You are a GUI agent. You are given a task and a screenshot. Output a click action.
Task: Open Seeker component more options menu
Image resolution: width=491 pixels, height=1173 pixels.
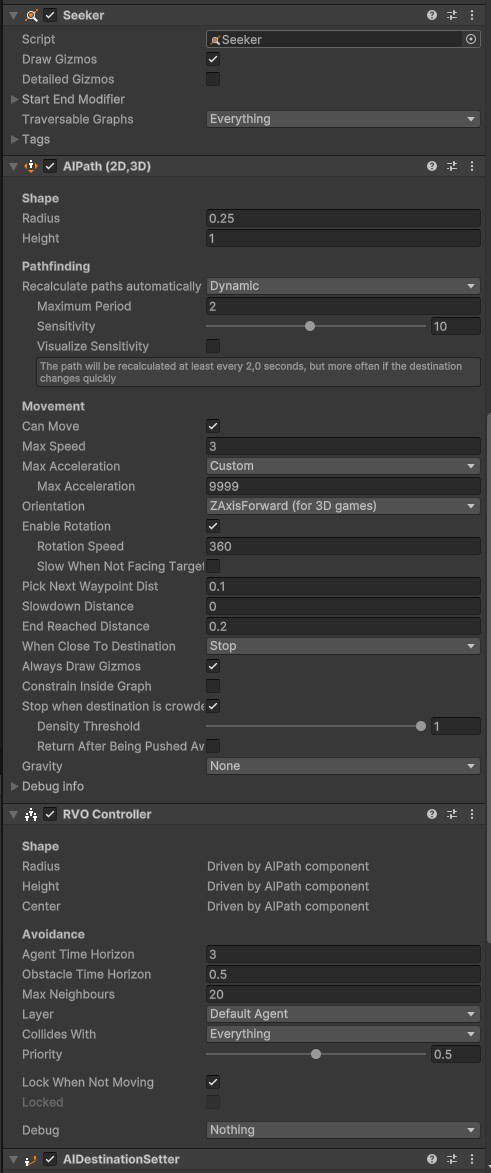point(472,15)
